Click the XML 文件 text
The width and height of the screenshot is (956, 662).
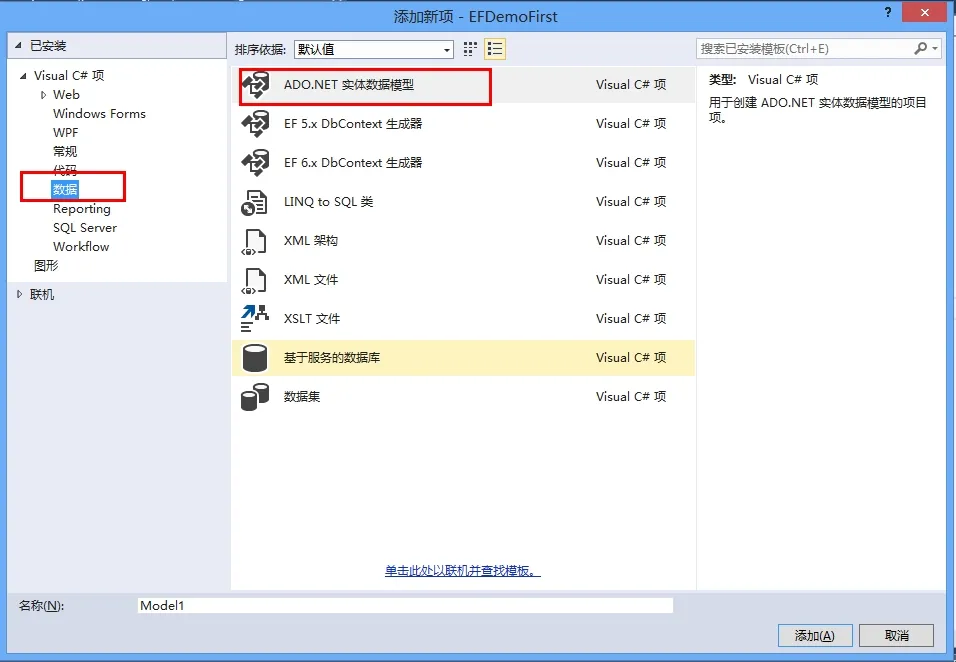pos(310,280)
